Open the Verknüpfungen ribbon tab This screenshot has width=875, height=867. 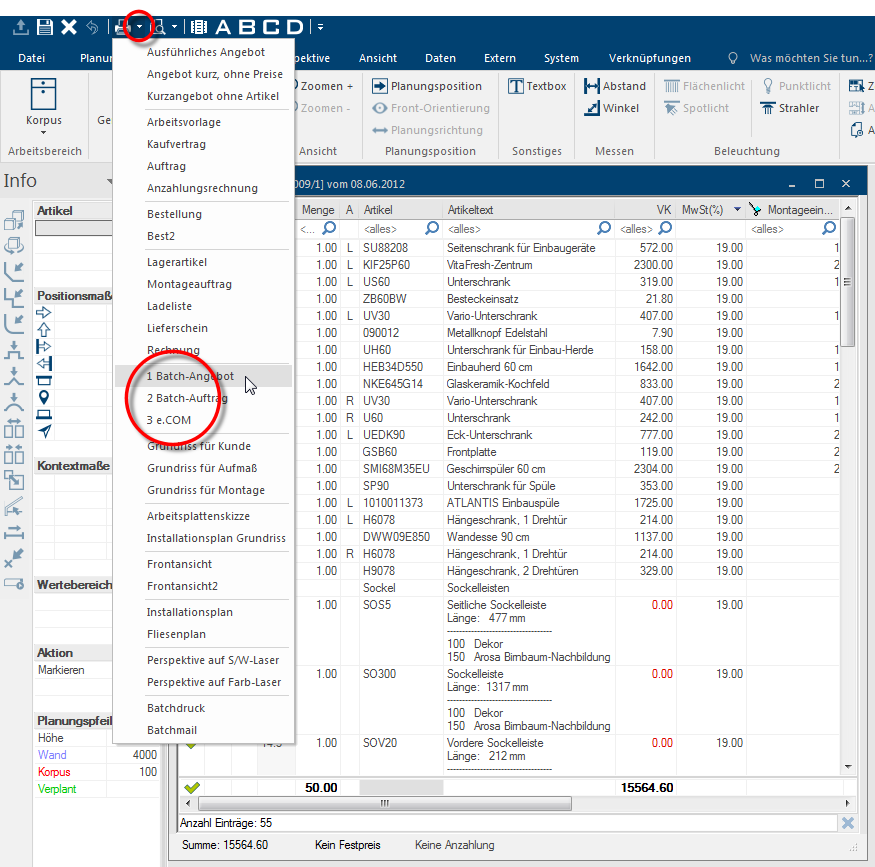click(x=649, y=58)
